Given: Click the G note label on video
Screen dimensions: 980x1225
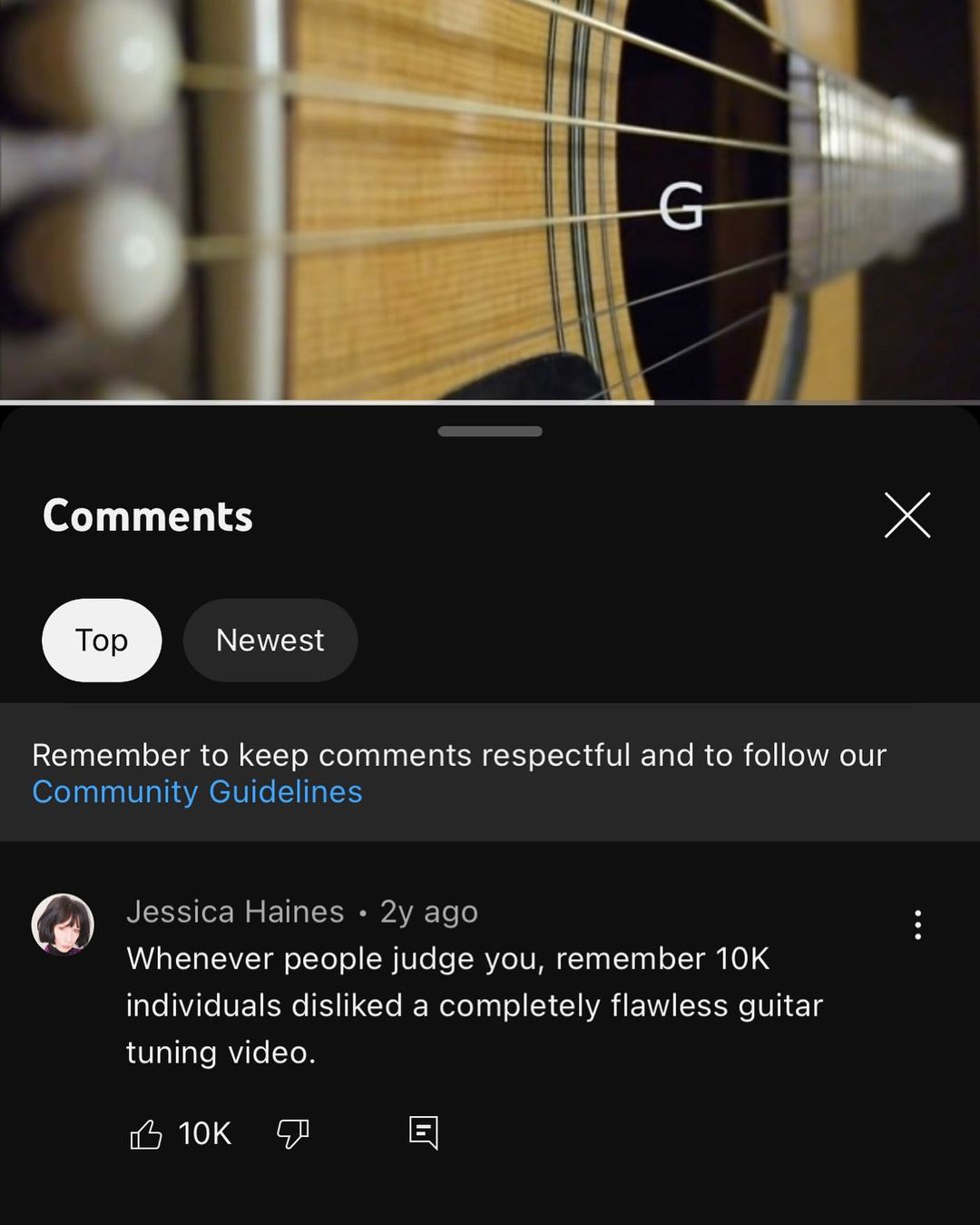Looking at the screenshot, I should [x=681, y=206].
